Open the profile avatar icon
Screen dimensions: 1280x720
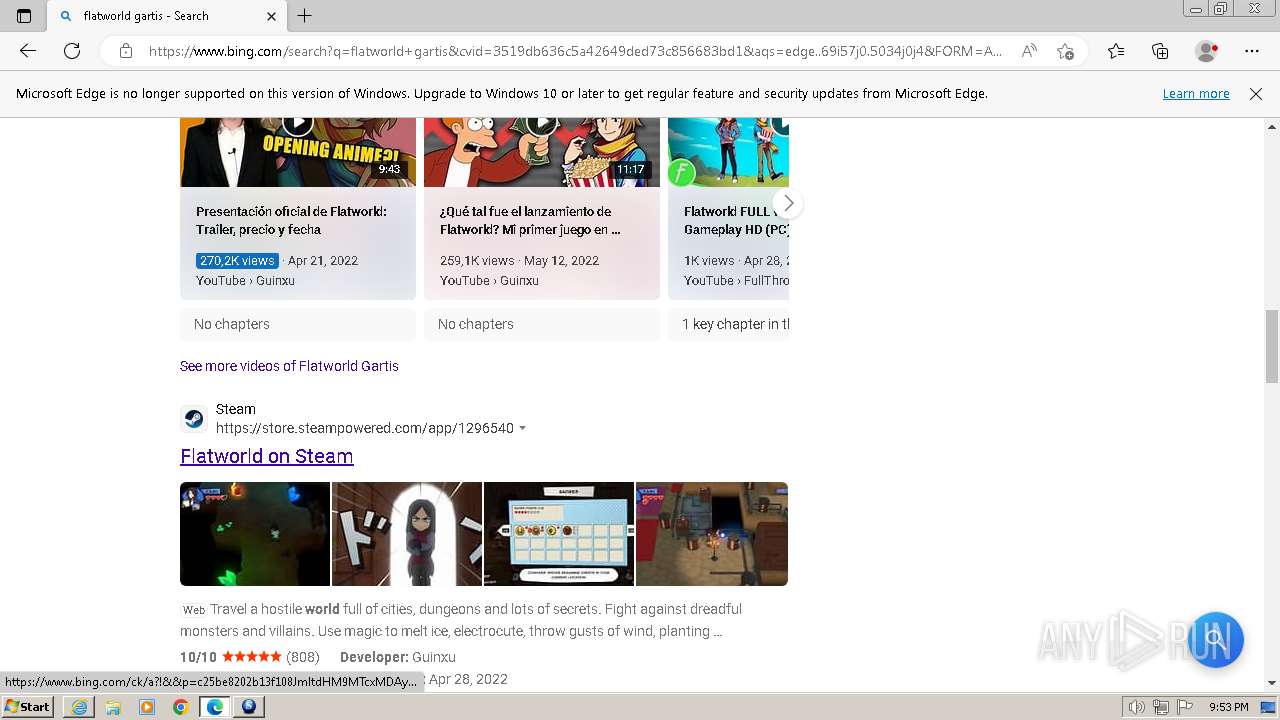(x=1207, y=51)
